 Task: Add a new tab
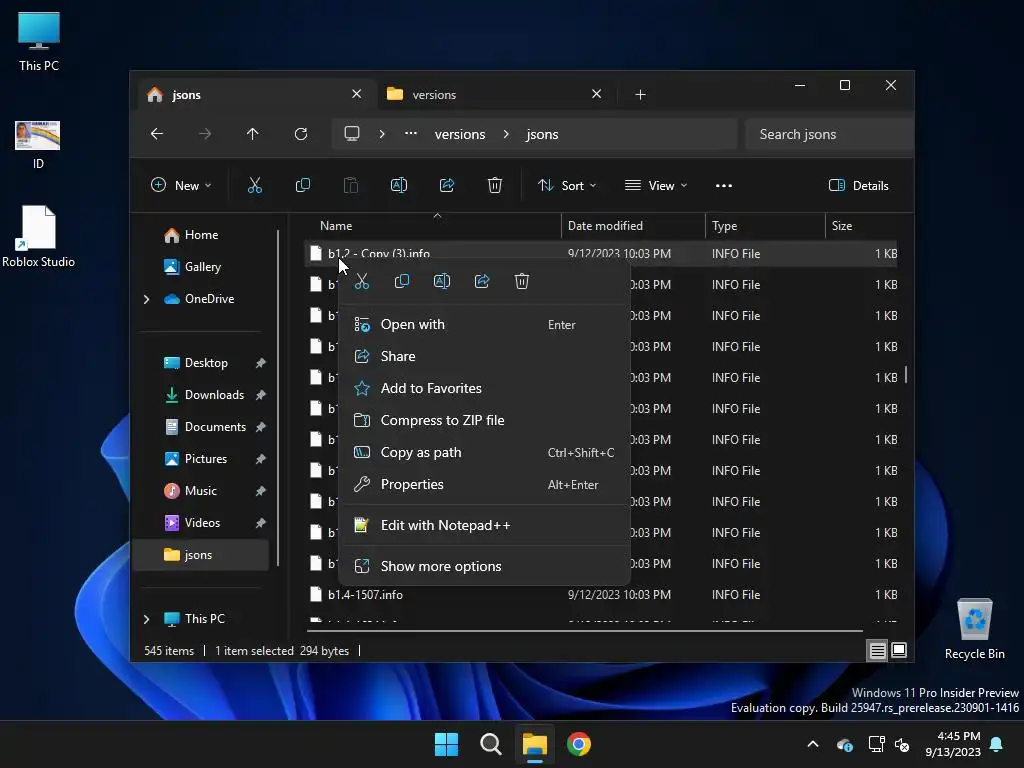point(641,95)
